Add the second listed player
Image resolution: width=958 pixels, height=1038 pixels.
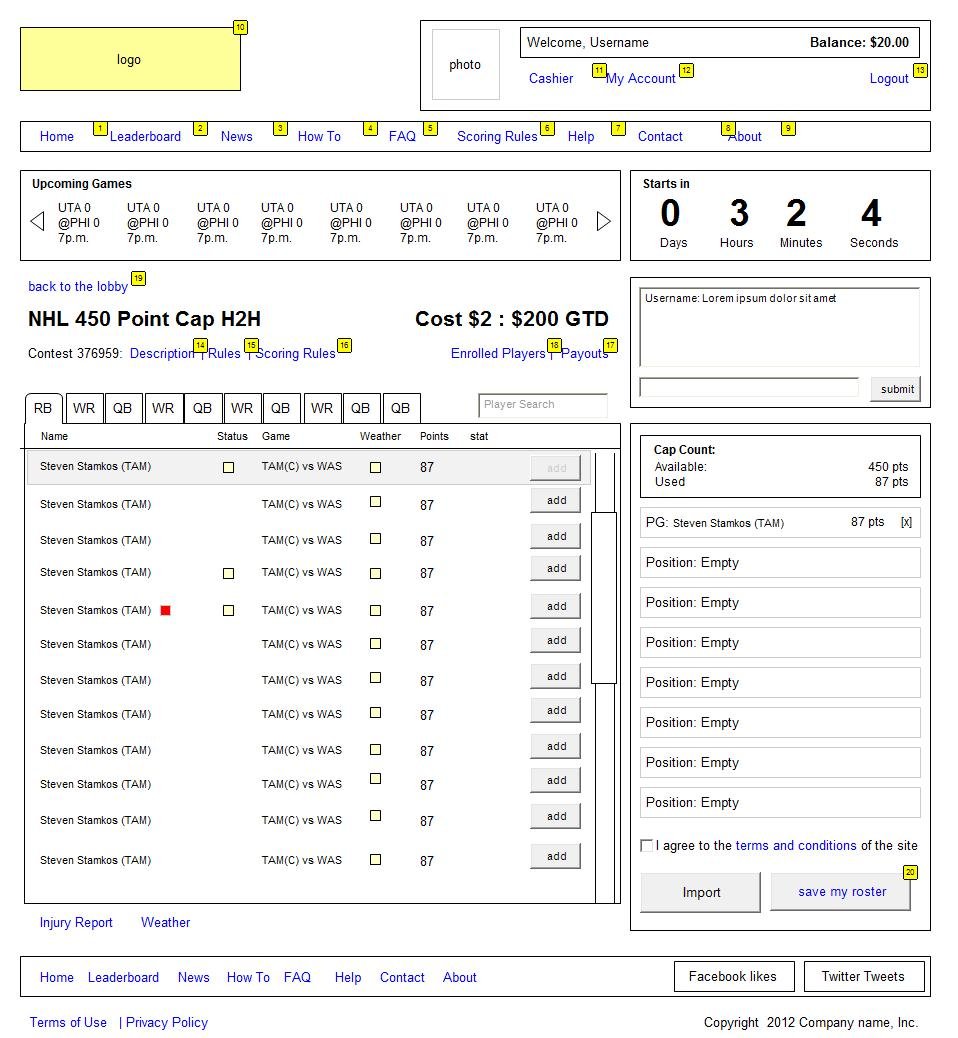pos(555,500)
